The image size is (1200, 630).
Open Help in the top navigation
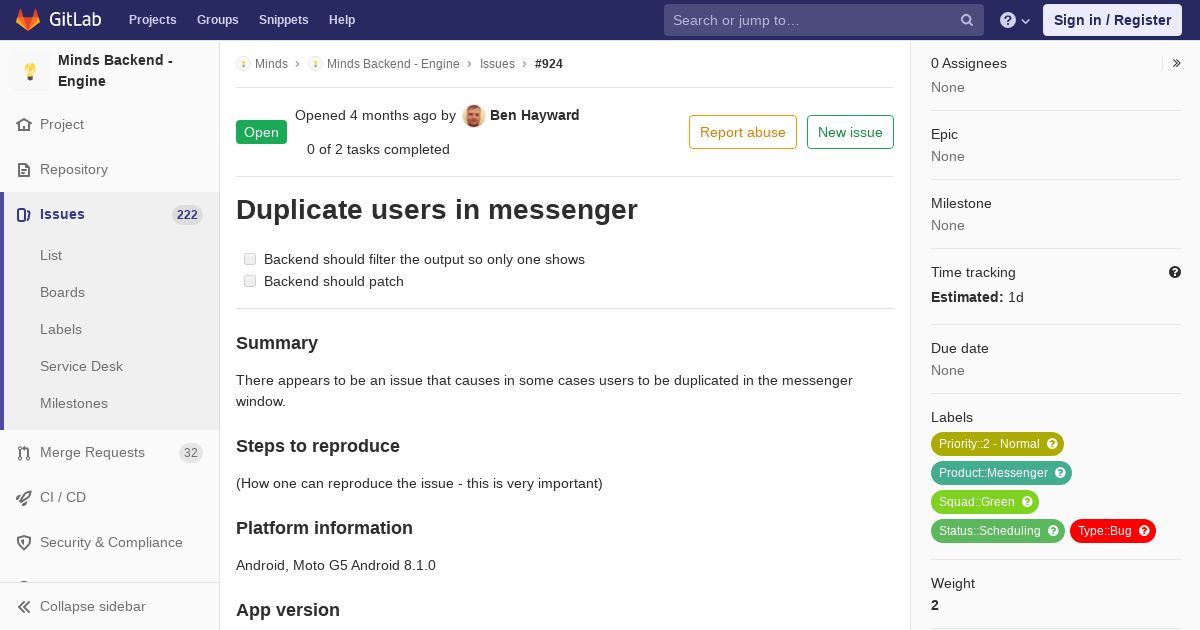pos(342,20)
